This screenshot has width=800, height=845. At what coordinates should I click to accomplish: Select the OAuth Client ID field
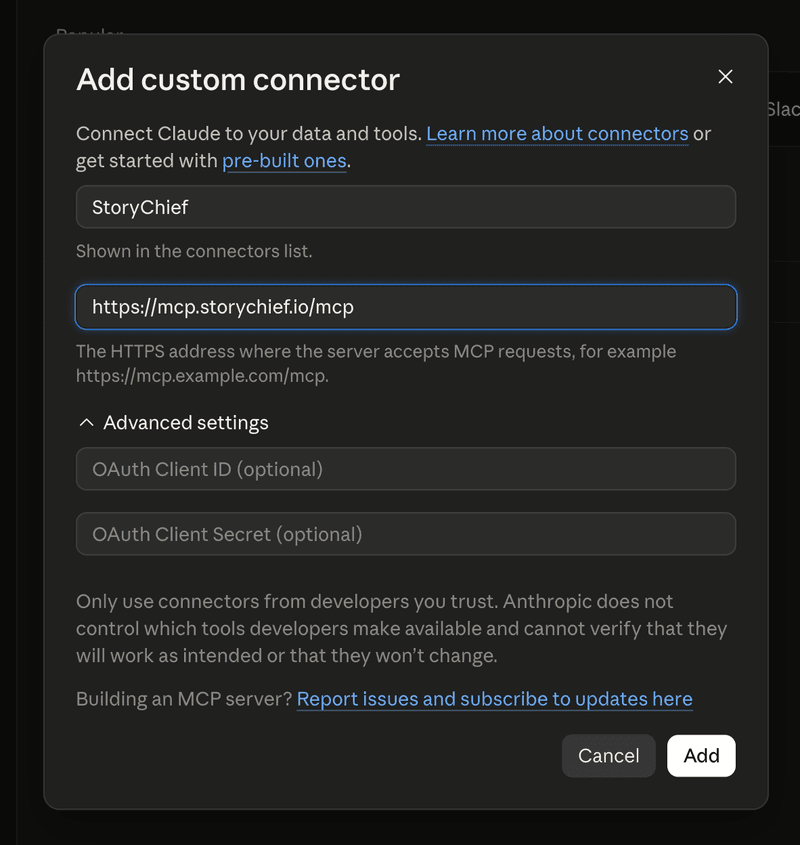[406, 469]
